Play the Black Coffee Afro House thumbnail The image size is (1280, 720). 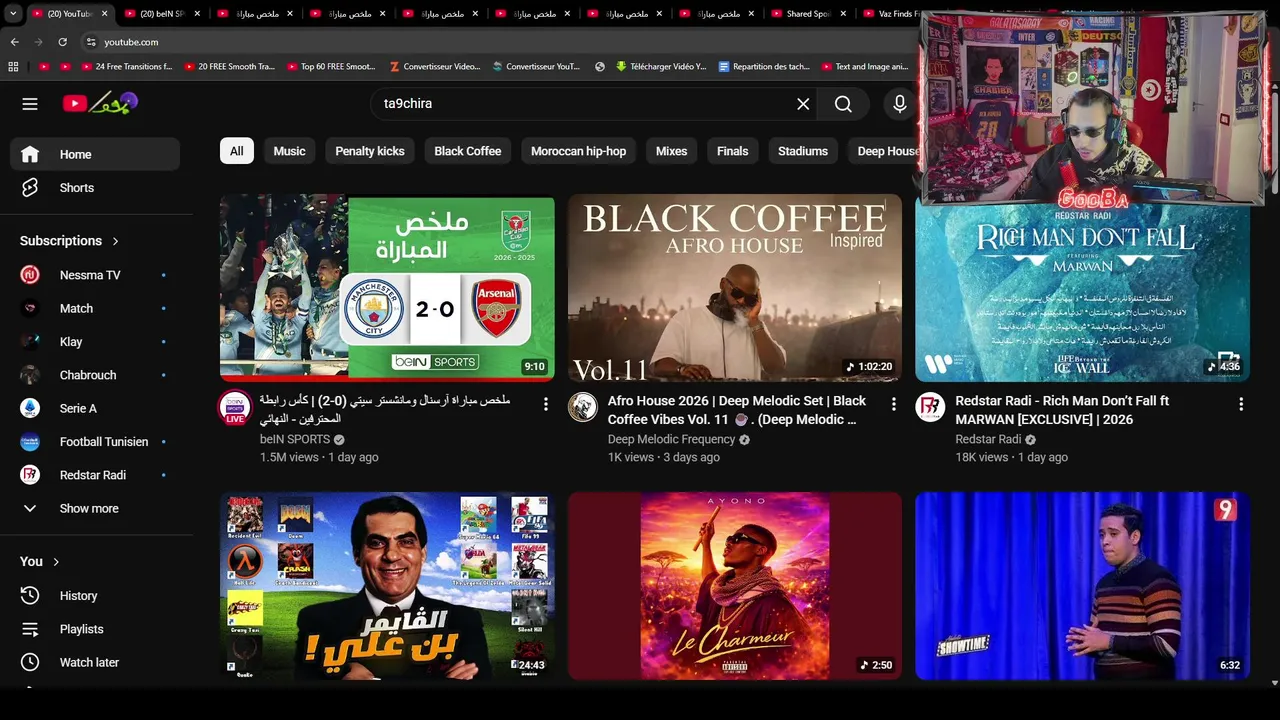(x=735, y=288)
